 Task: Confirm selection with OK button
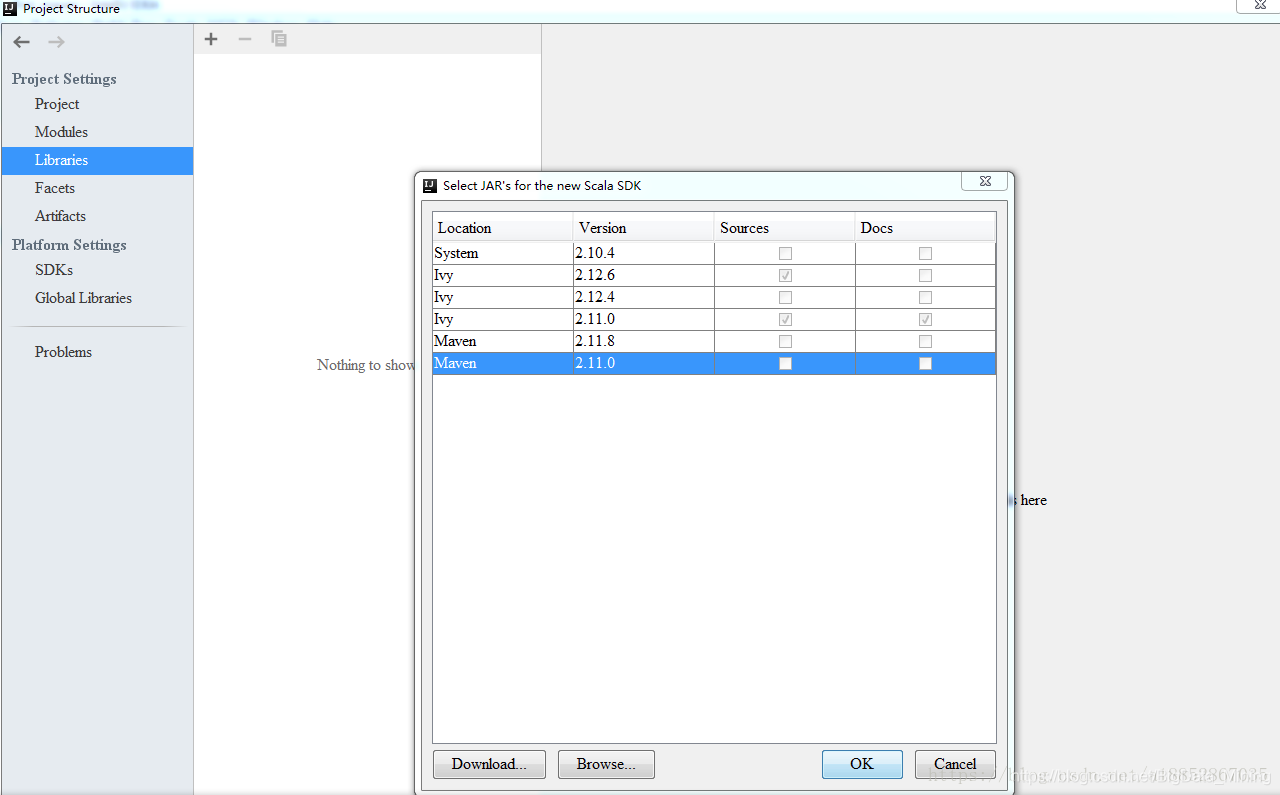[x=862, y=764]
